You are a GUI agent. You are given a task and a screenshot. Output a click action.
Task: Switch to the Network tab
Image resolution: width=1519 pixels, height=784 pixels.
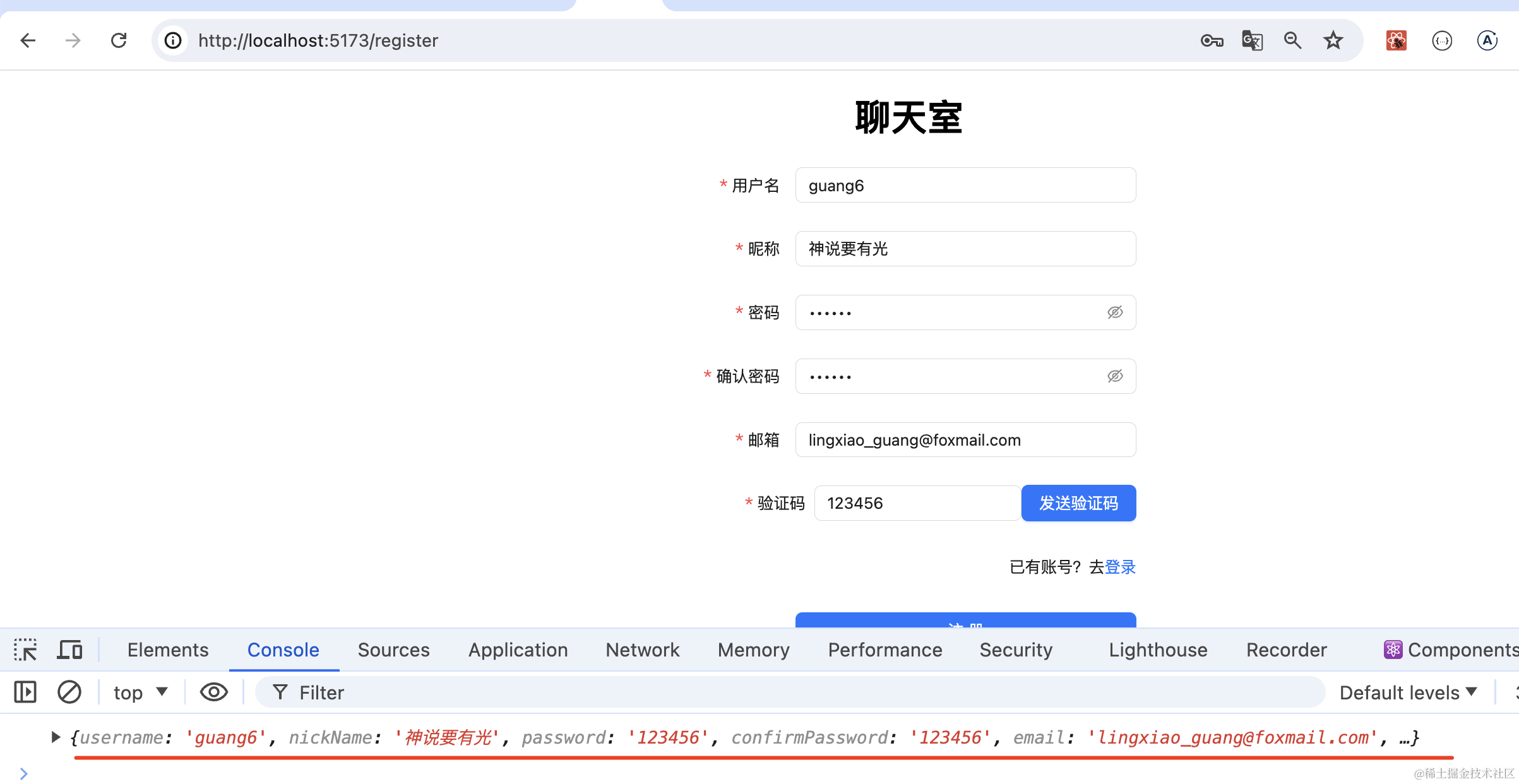pos(642,650)
